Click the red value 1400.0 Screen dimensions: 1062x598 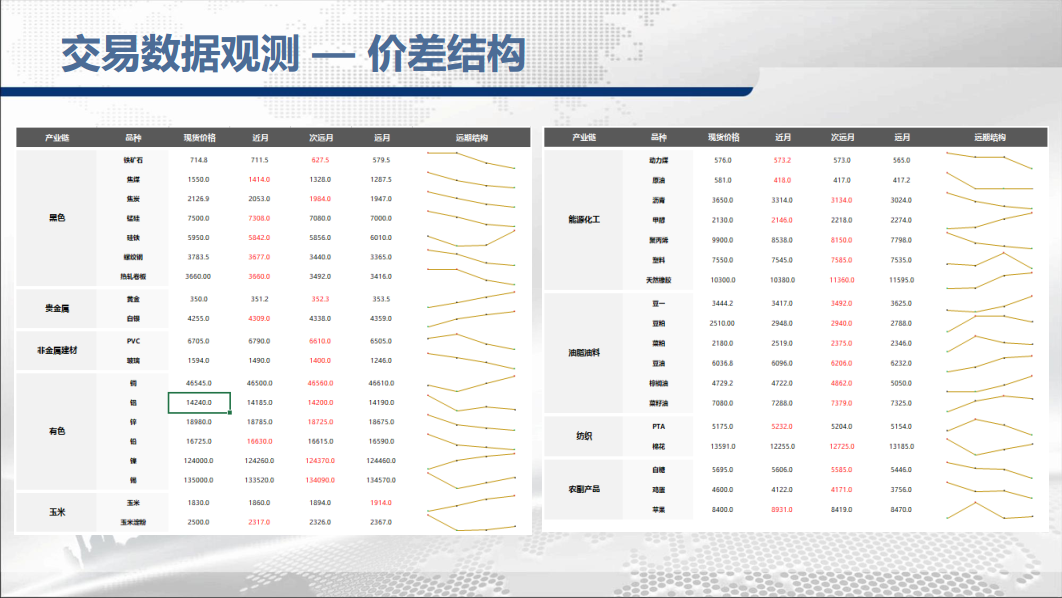tap(320, 360)
